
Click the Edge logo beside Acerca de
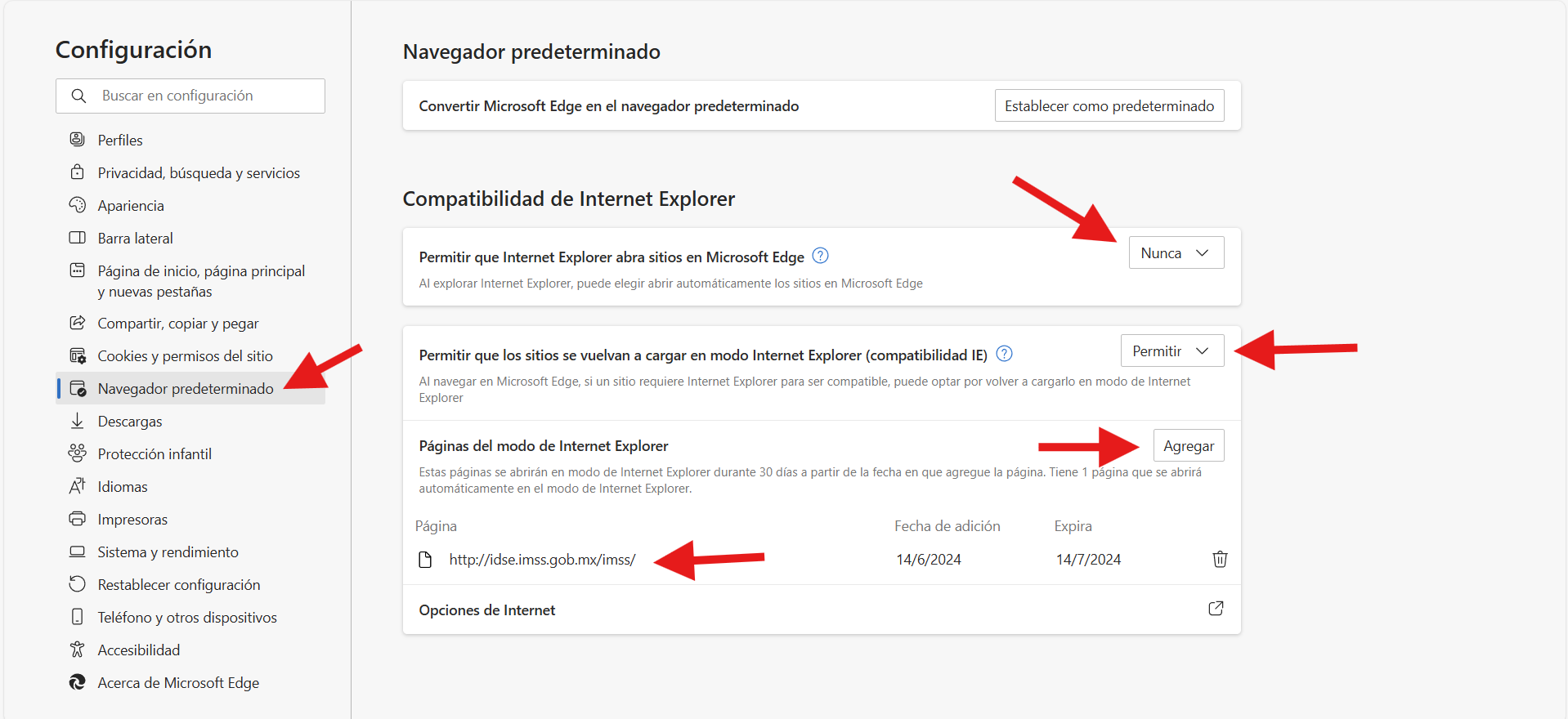78,682
